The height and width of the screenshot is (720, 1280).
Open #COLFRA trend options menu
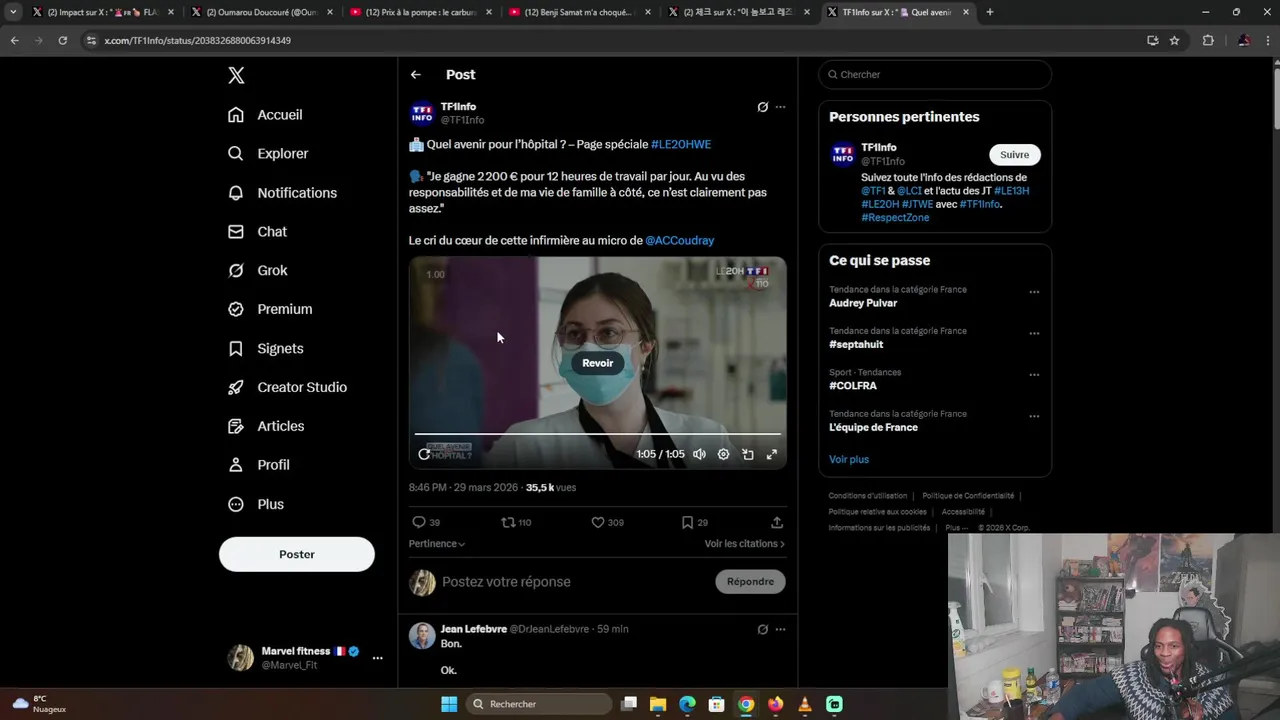[1034, 376]
